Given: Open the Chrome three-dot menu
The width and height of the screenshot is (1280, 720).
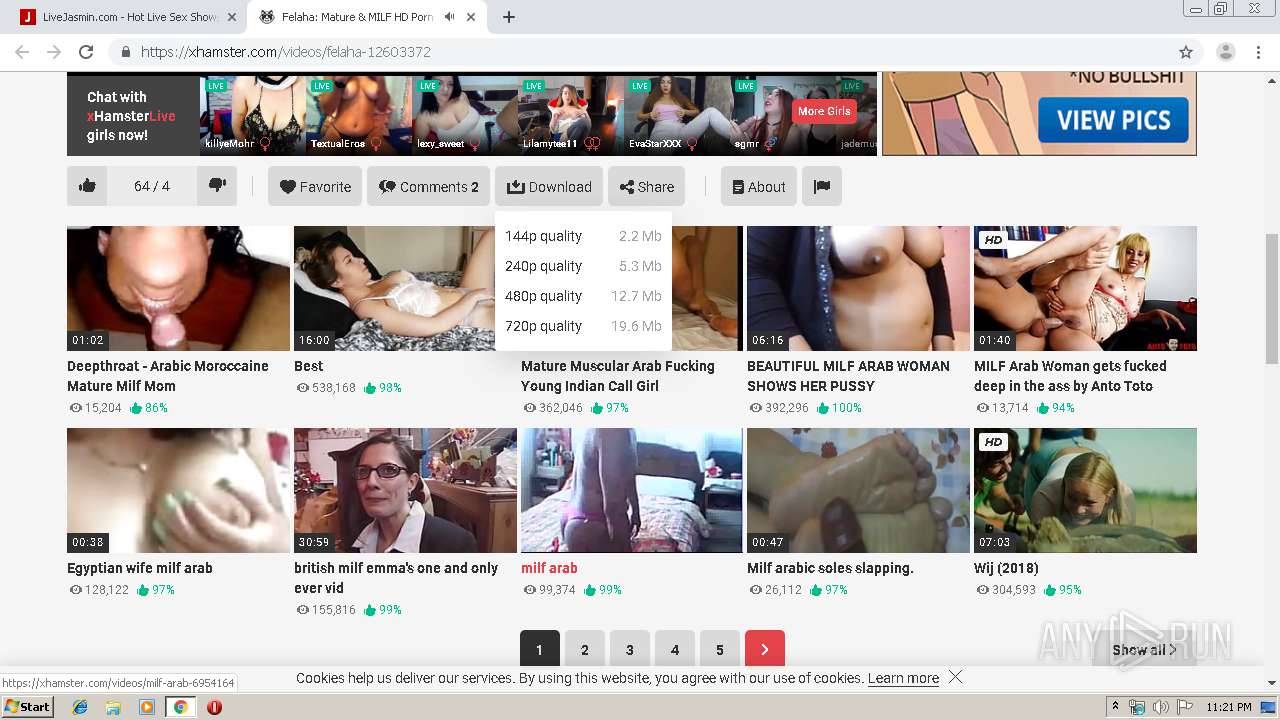Looking at the screenshot, I should 1258,52.
